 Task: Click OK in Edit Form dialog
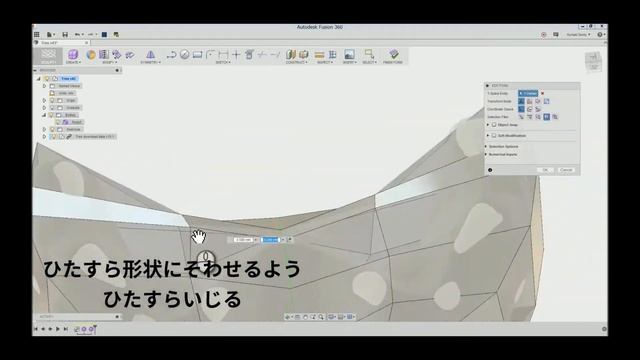(x=545, y=170)
